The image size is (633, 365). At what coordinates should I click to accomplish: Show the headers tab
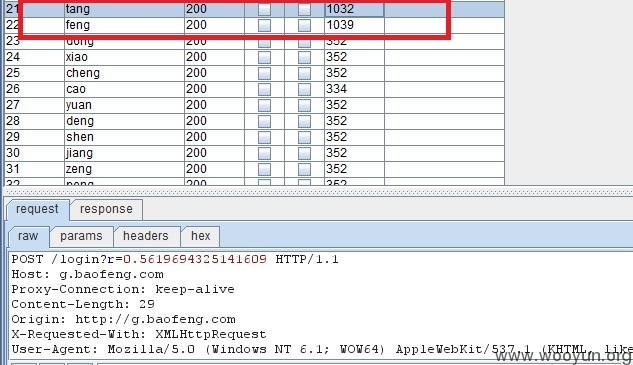tap(146, 236)
